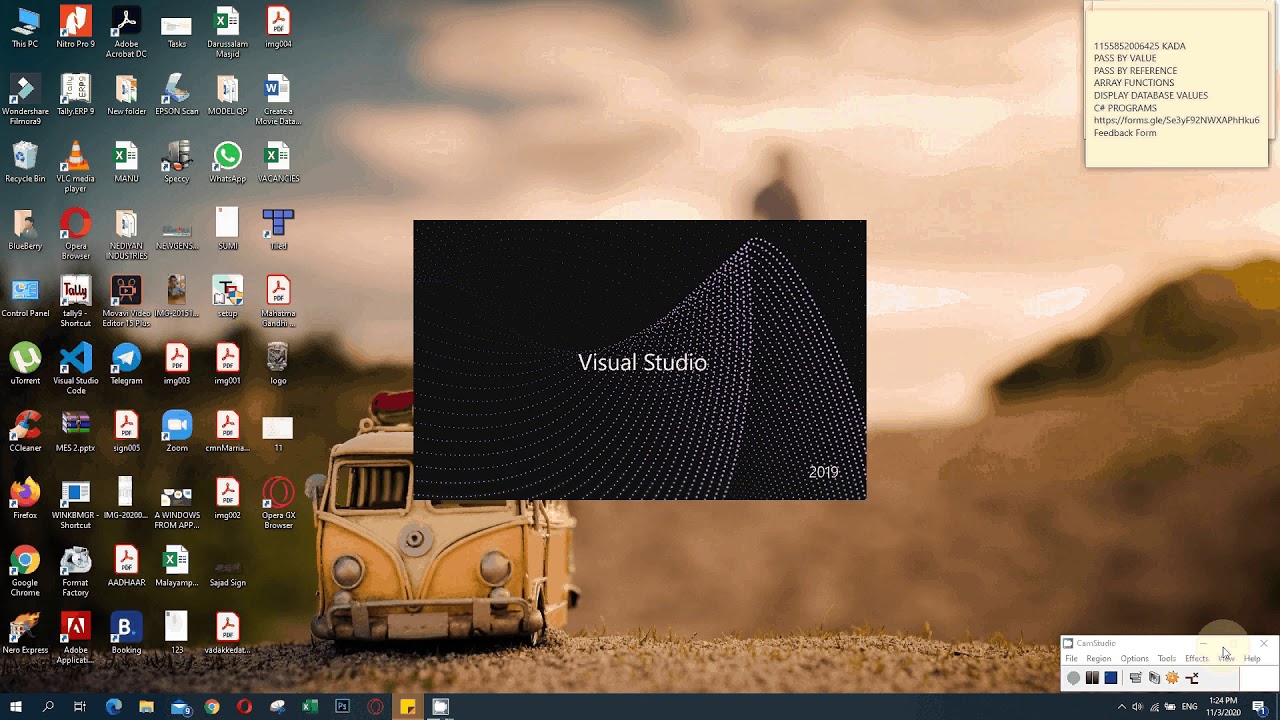1280x720 pixels.
Task: Select the EPSON Scan desktop icon
Action: pyautogui.click(x=177, y=95)
